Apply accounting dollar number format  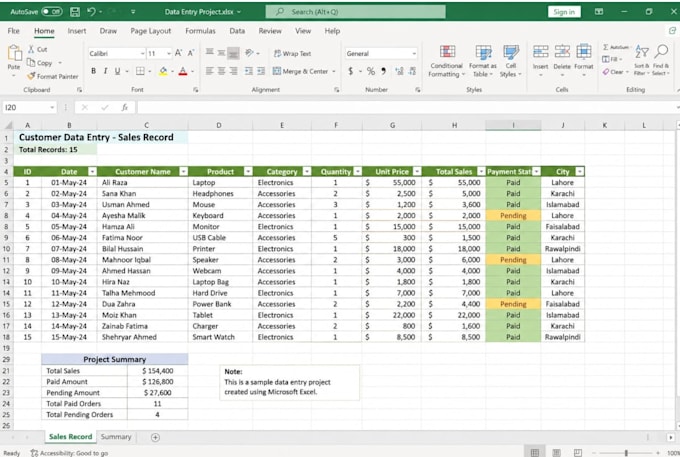350,71
